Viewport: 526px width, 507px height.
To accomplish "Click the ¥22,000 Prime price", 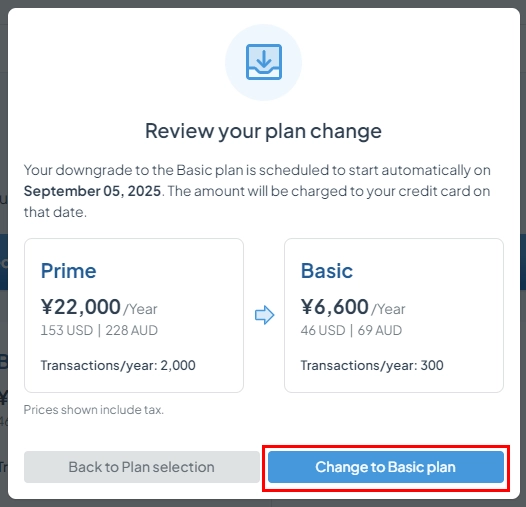I will click(x=81, y=307).
